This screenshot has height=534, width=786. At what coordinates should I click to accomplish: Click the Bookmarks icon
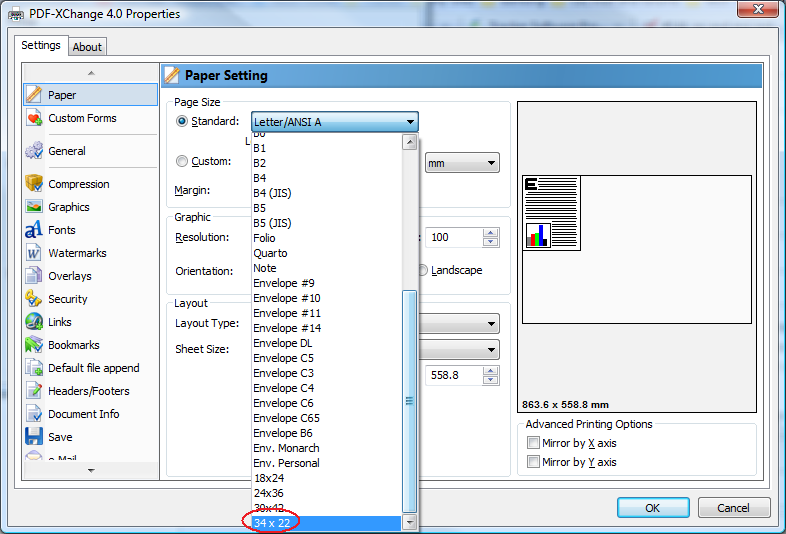34,345
